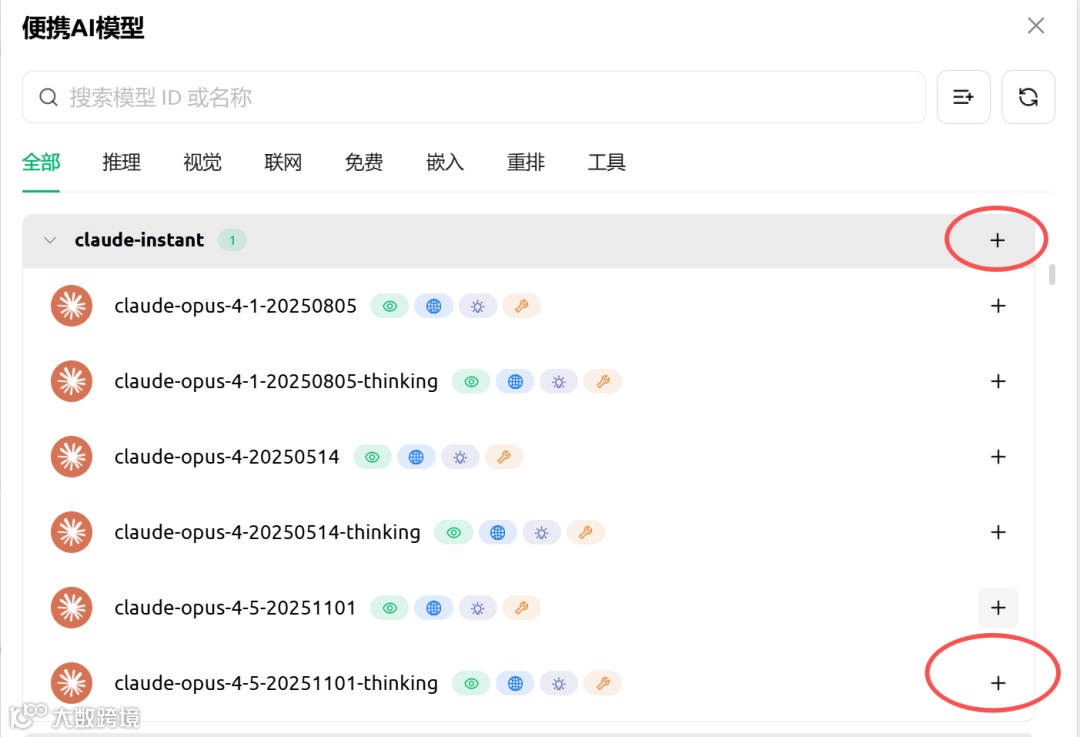
Task: Click the reasoning sun tag on claude-opus-4-1-20250805
Action: click(x=477, y=306)
